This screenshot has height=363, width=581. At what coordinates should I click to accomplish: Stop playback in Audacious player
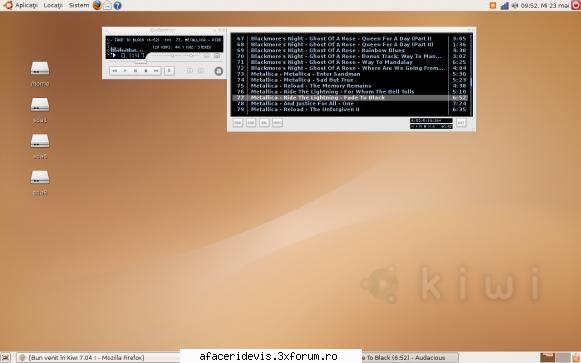click(x=146, y=71)
